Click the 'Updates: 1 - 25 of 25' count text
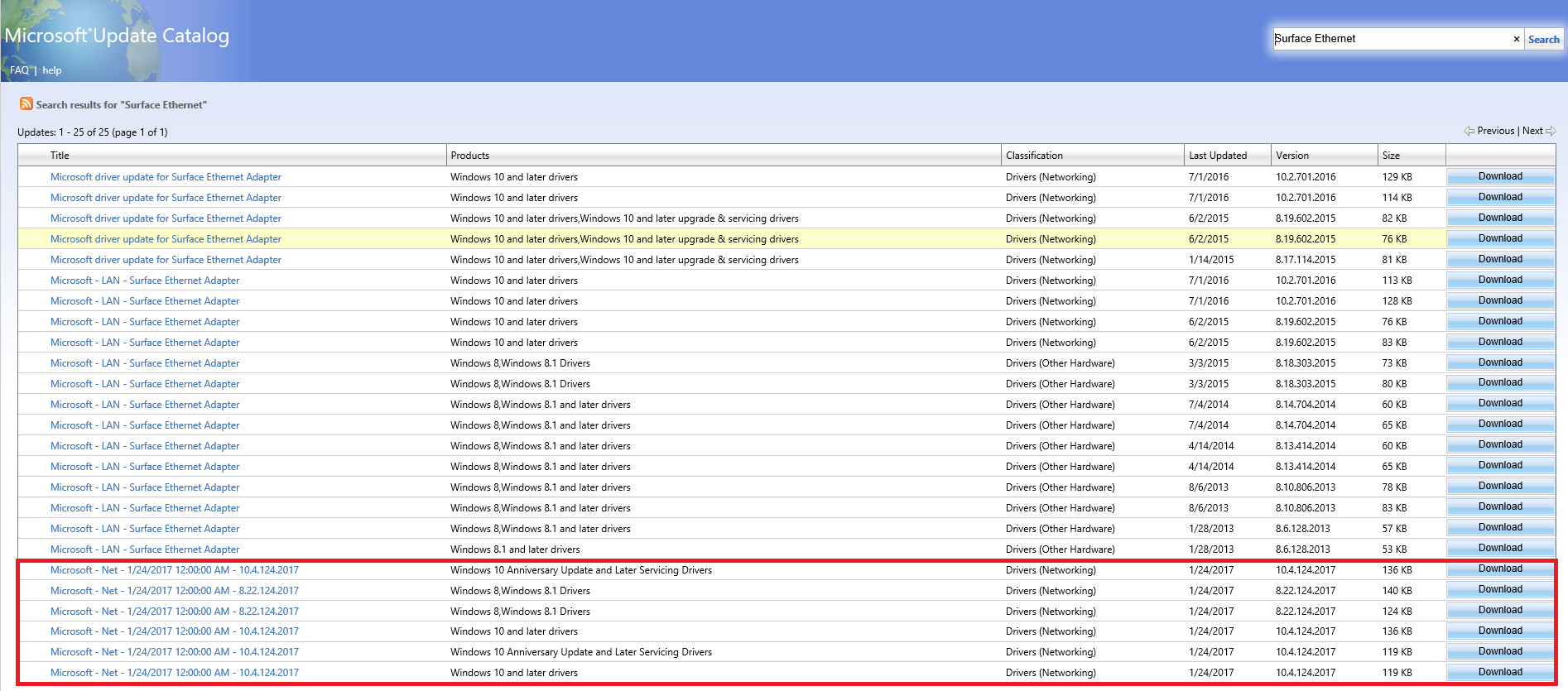The height and width of the screenshot is (691, 1568). 92,132
